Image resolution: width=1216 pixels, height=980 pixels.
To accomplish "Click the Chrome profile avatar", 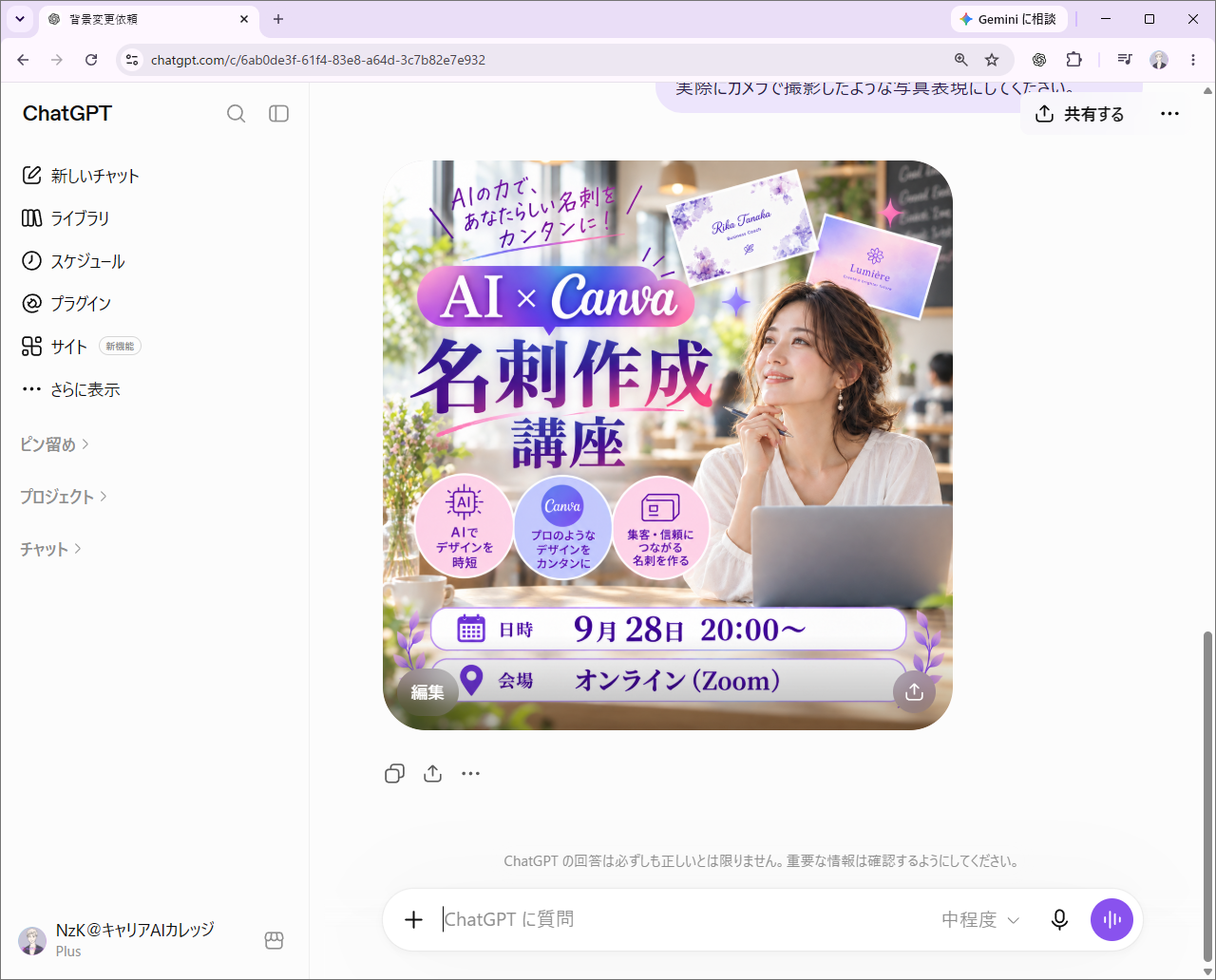I will point(1159,60).
